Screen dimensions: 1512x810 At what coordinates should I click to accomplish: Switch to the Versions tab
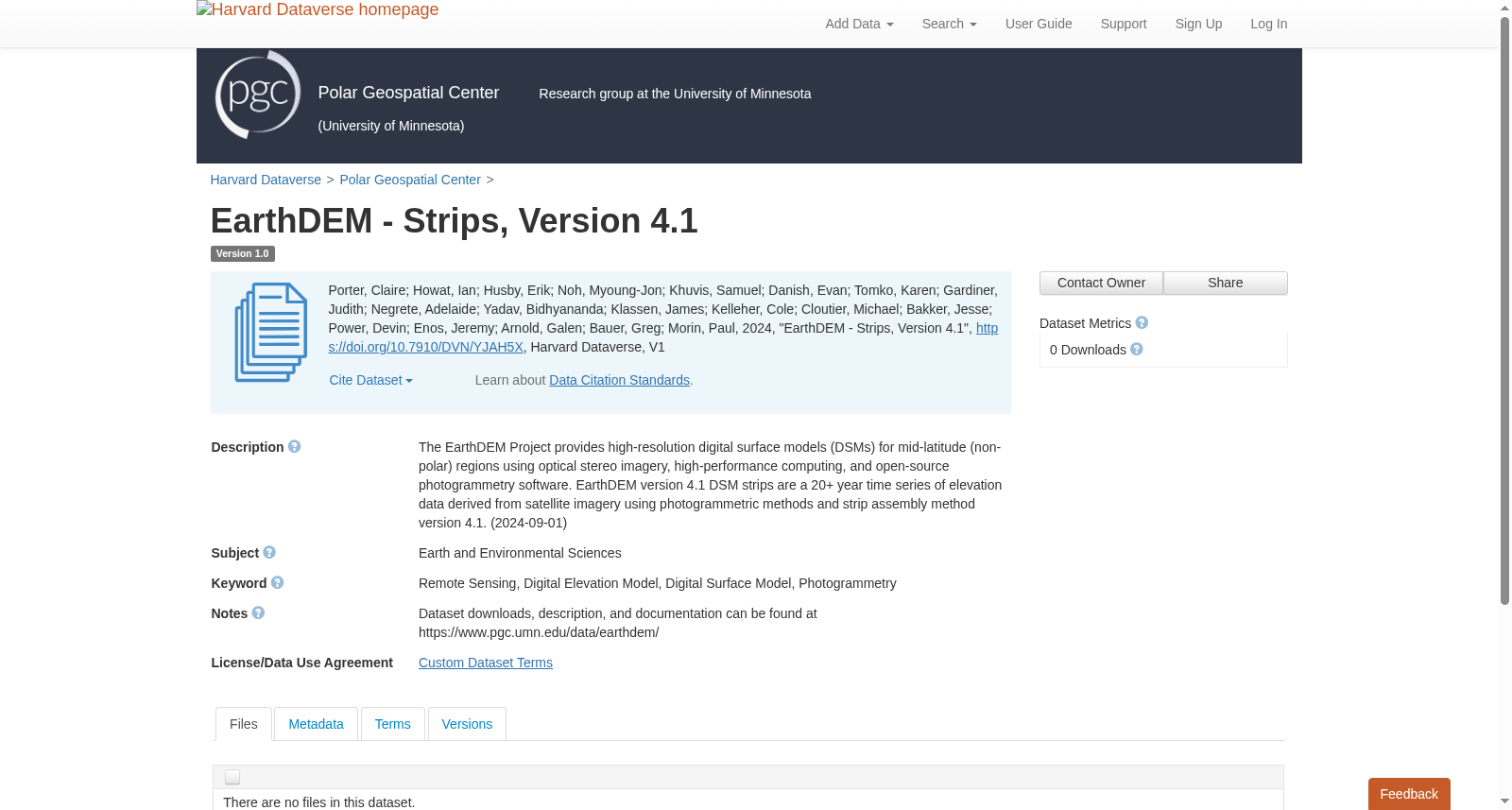[467, 724]
